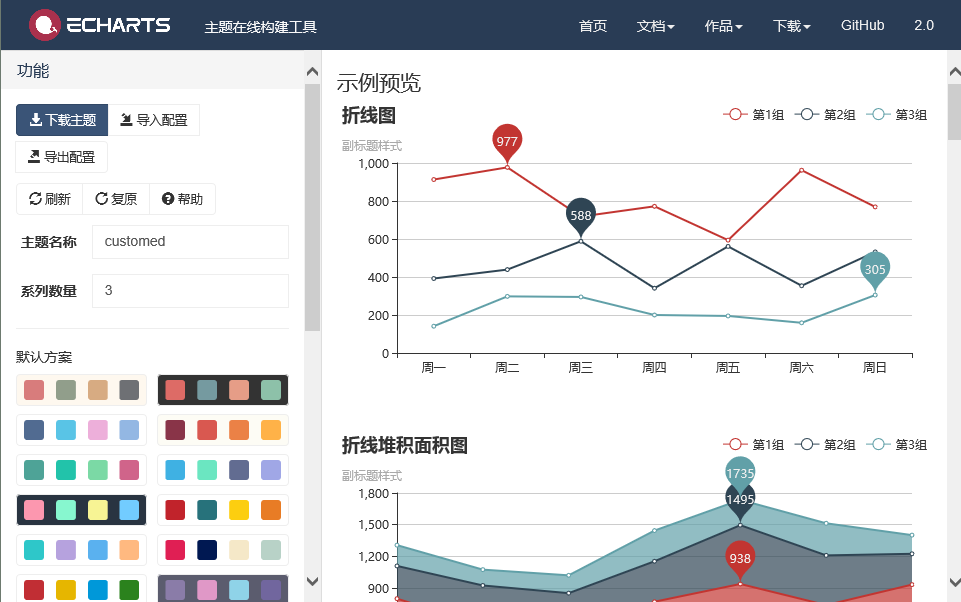
Task: Select the dark navy pastel theme scheme
Action: click(82, 510)
